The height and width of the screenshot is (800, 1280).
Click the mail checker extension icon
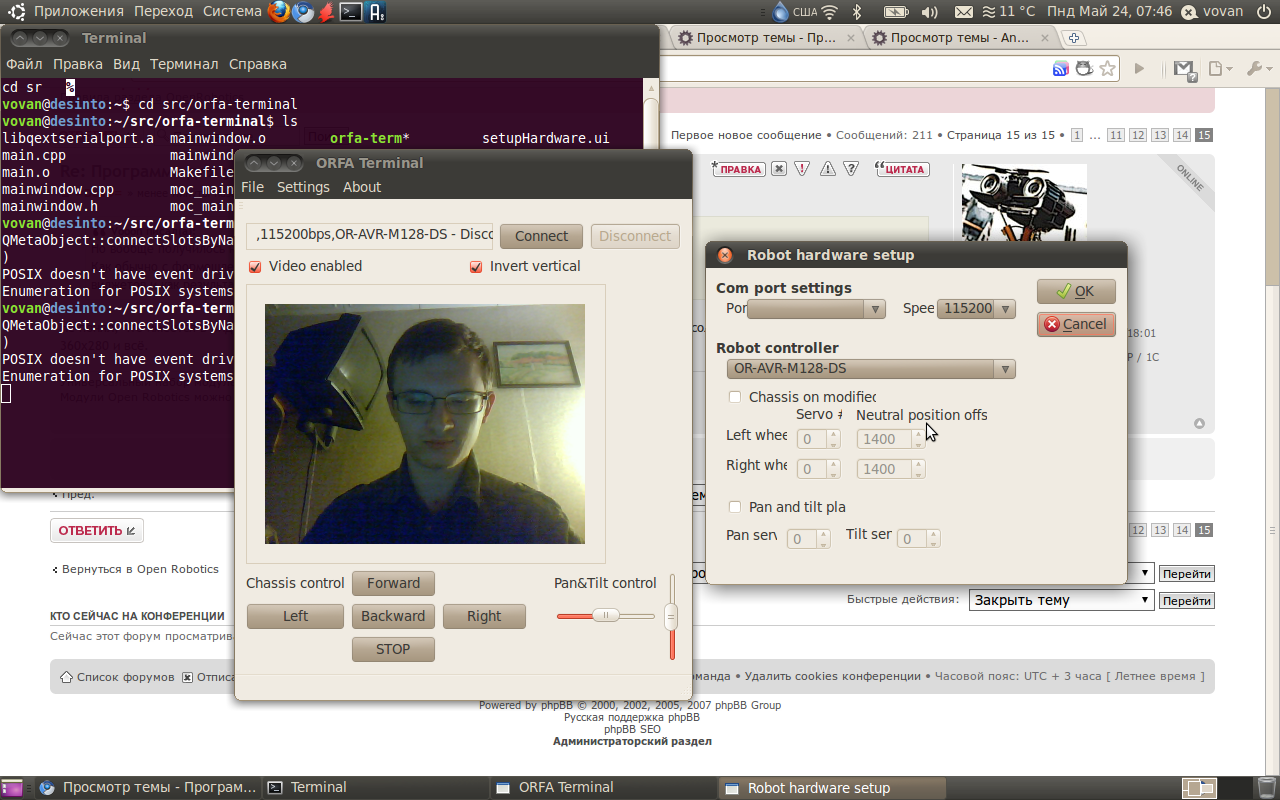1184,69
